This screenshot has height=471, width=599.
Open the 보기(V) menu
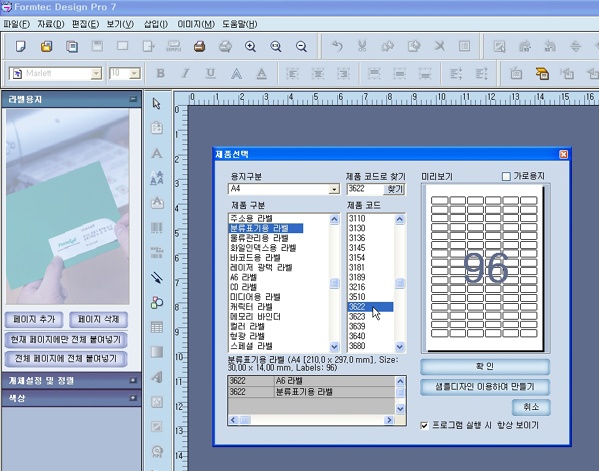[120, 24]
